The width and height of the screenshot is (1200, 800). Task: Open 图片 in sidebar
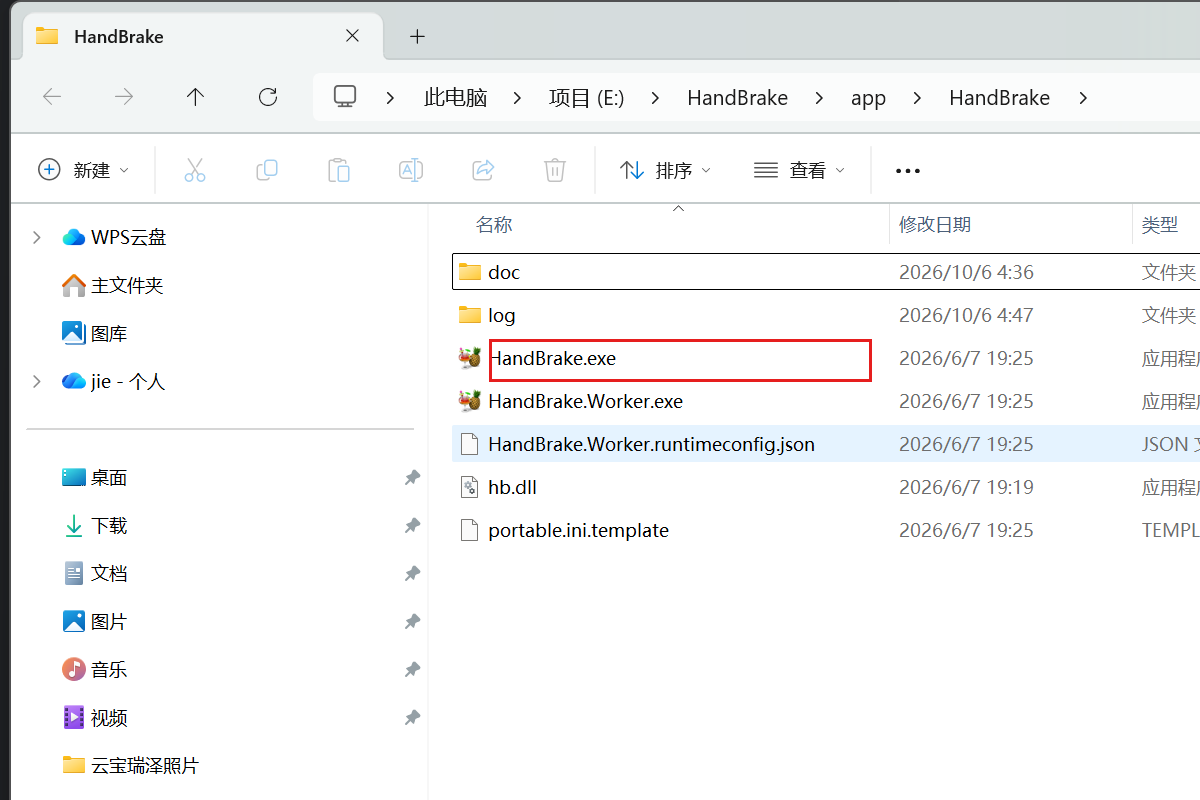(x=95, y=622)
